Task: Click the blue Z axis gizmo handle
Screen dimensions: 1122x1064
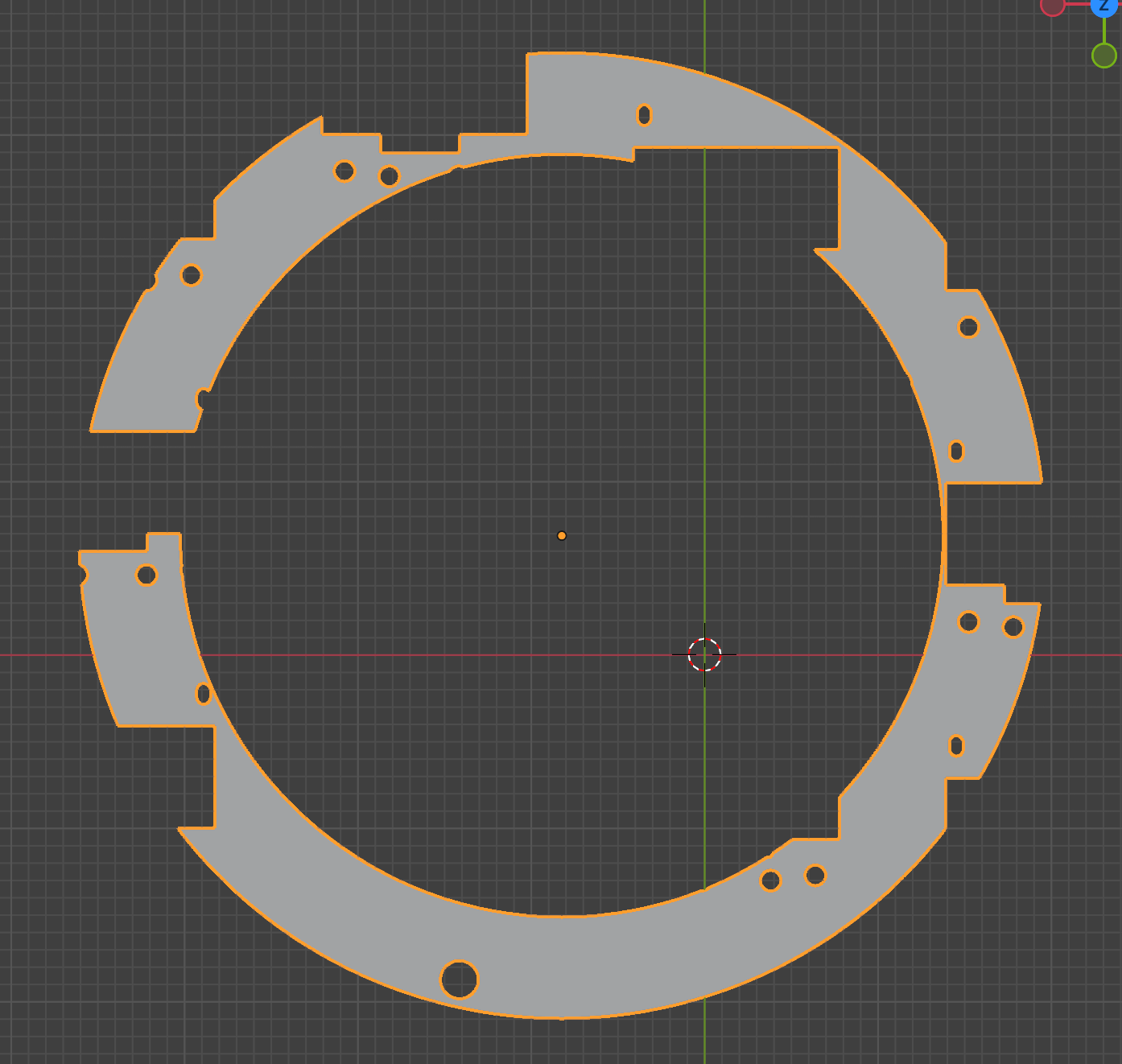Action: (1103, 6)
